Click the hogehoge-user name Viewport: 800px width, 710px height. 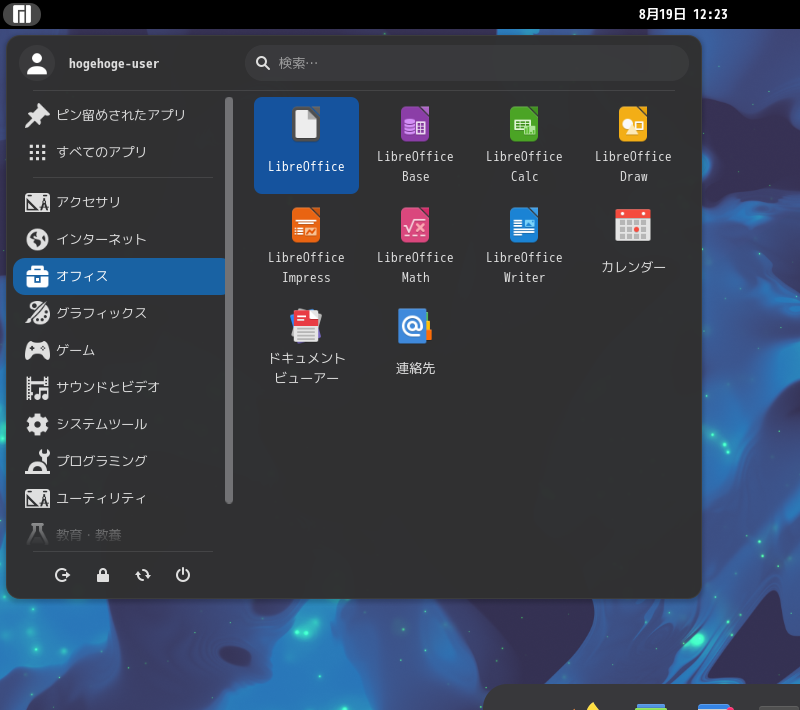pyautogui.click(x=114, y=64)
